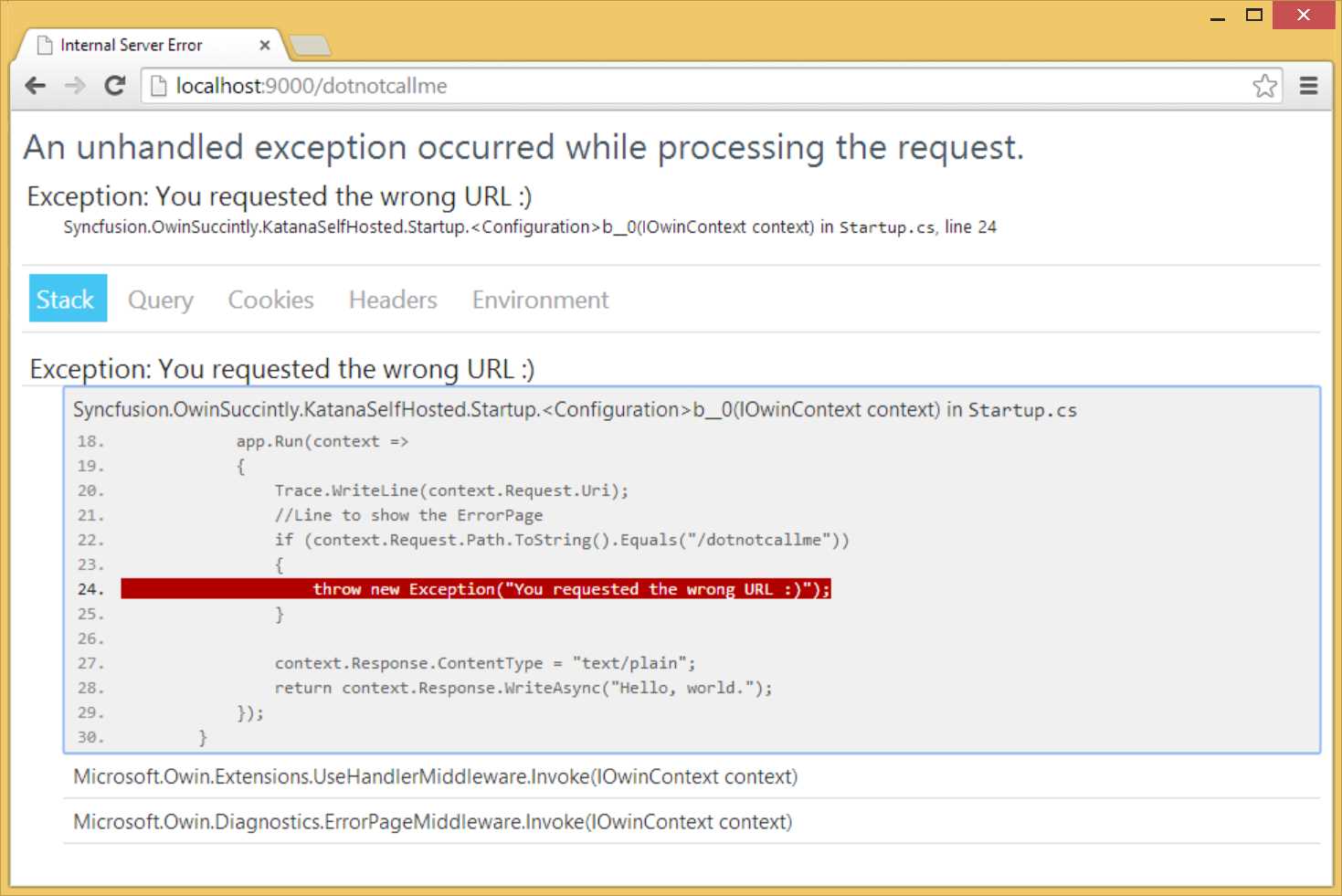This screenshot has width=1342, height=896.
Task: Click top 'Exception: You requested the wrong URL' summary
Action: [280, 196]
